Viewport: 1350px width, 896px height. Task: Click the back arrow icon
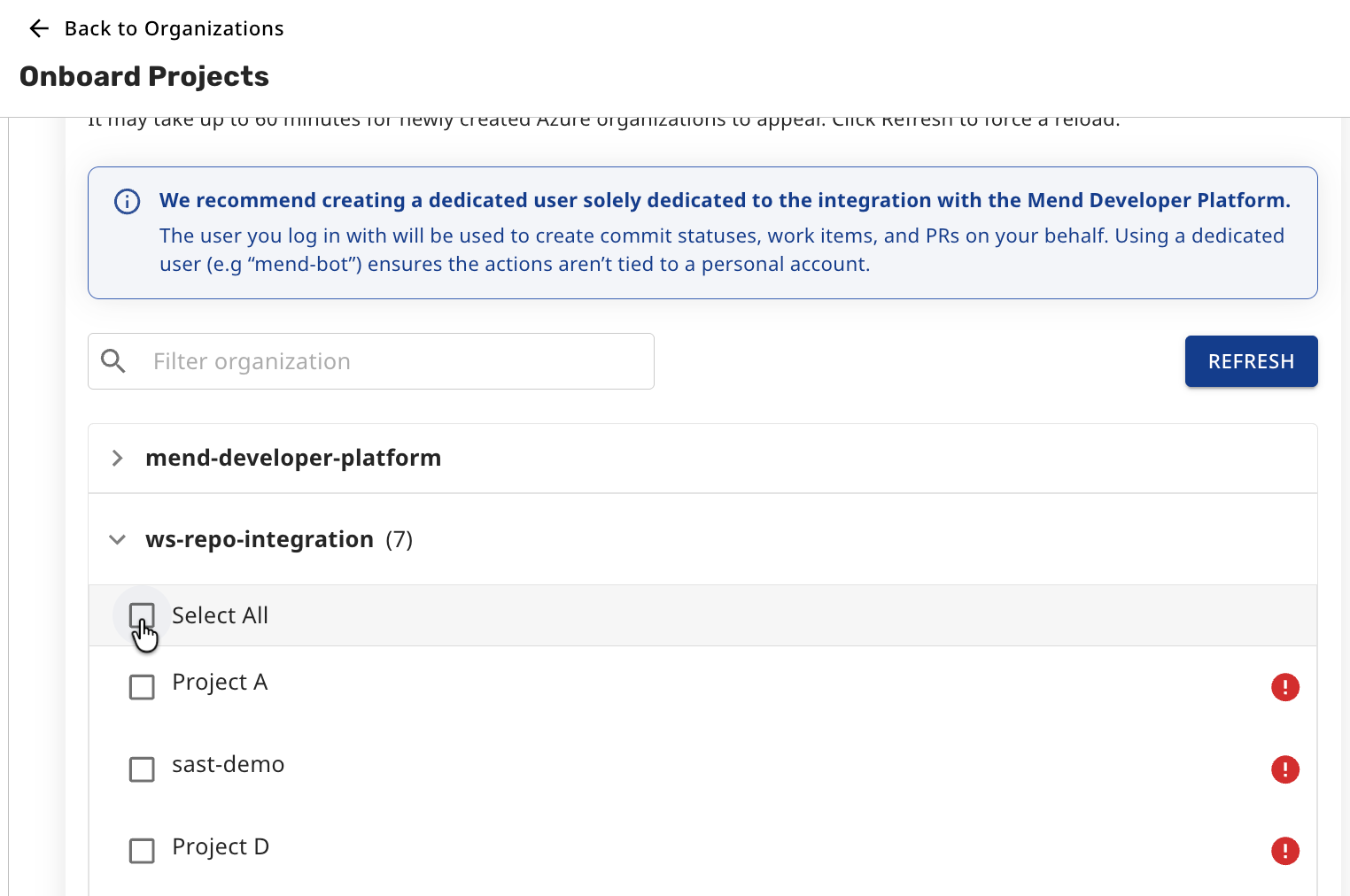pos(39,28)
